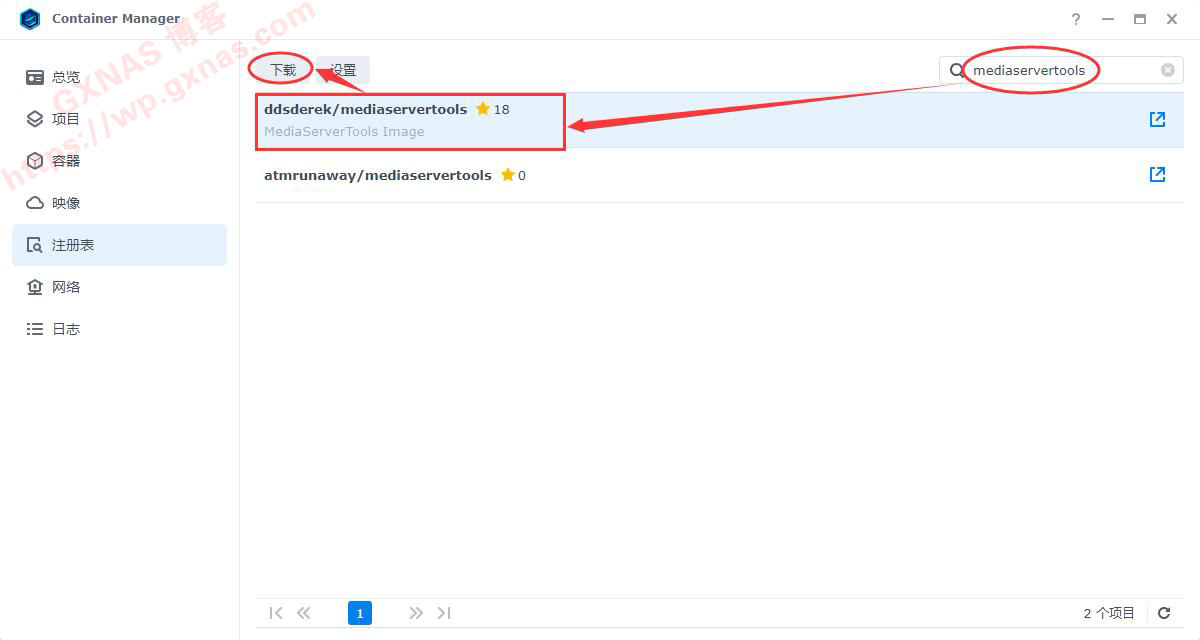The height and width of the screenshot is (640, 1200).
Task: Go to the first results page
Action: [276, 613]
